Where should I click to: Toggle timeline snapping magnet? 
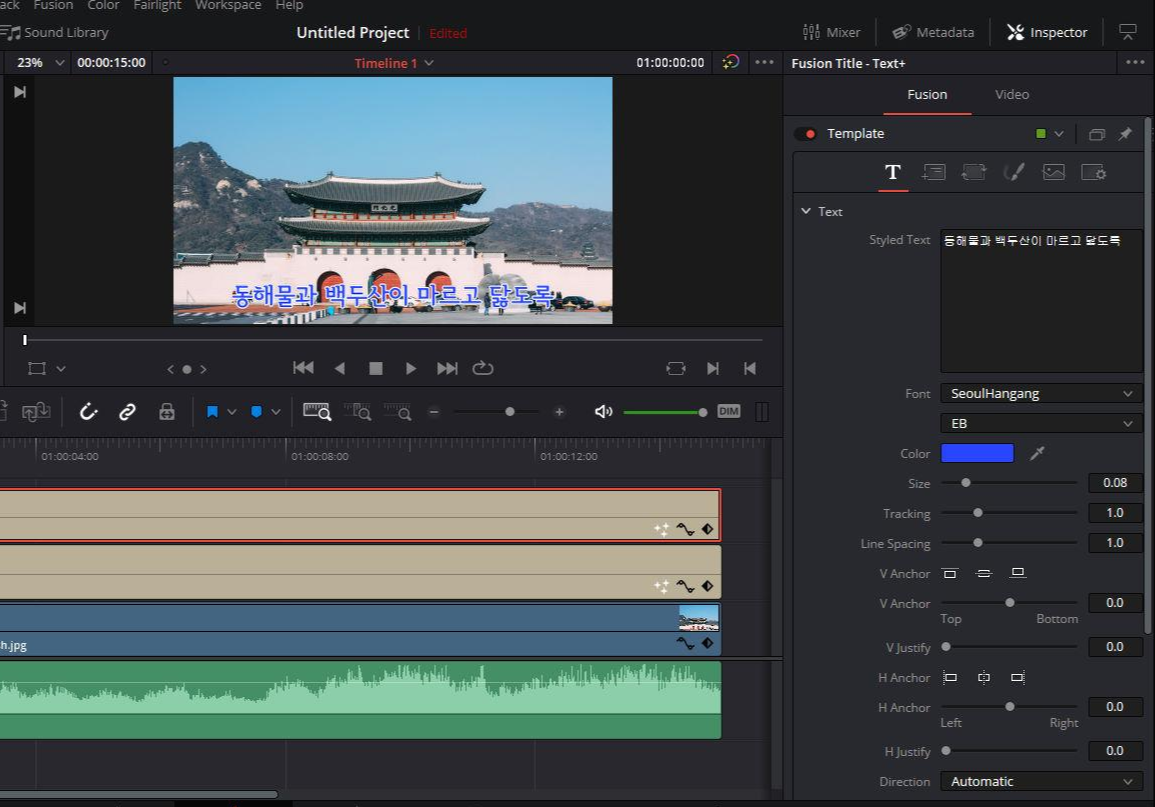[88, 412]
